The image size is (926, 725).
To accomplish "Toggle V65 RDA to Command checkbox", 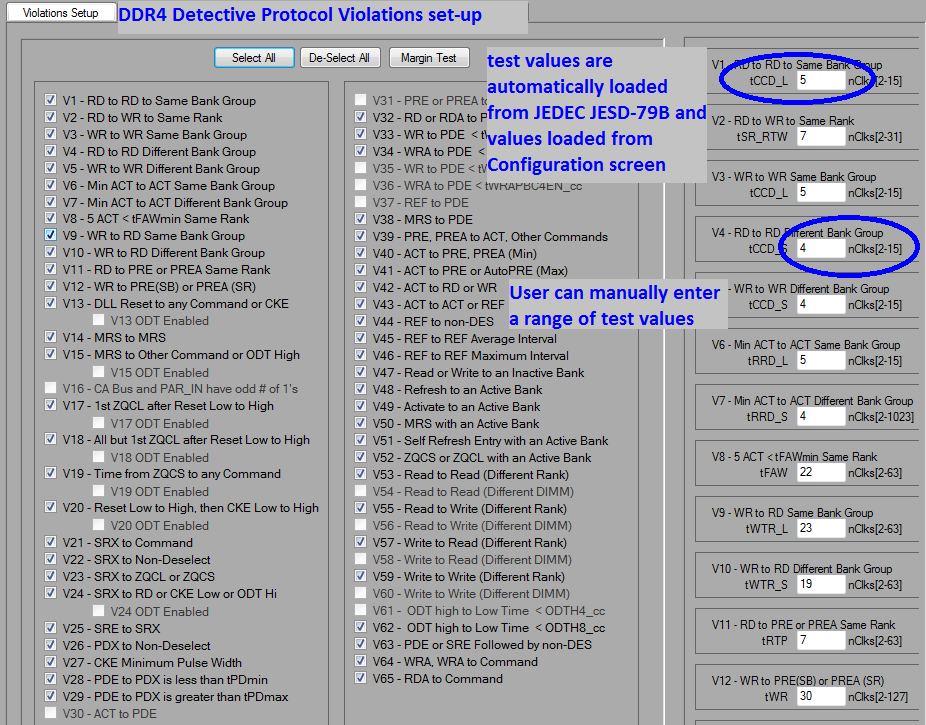I will pyautogui.click(x=360, y=678).
